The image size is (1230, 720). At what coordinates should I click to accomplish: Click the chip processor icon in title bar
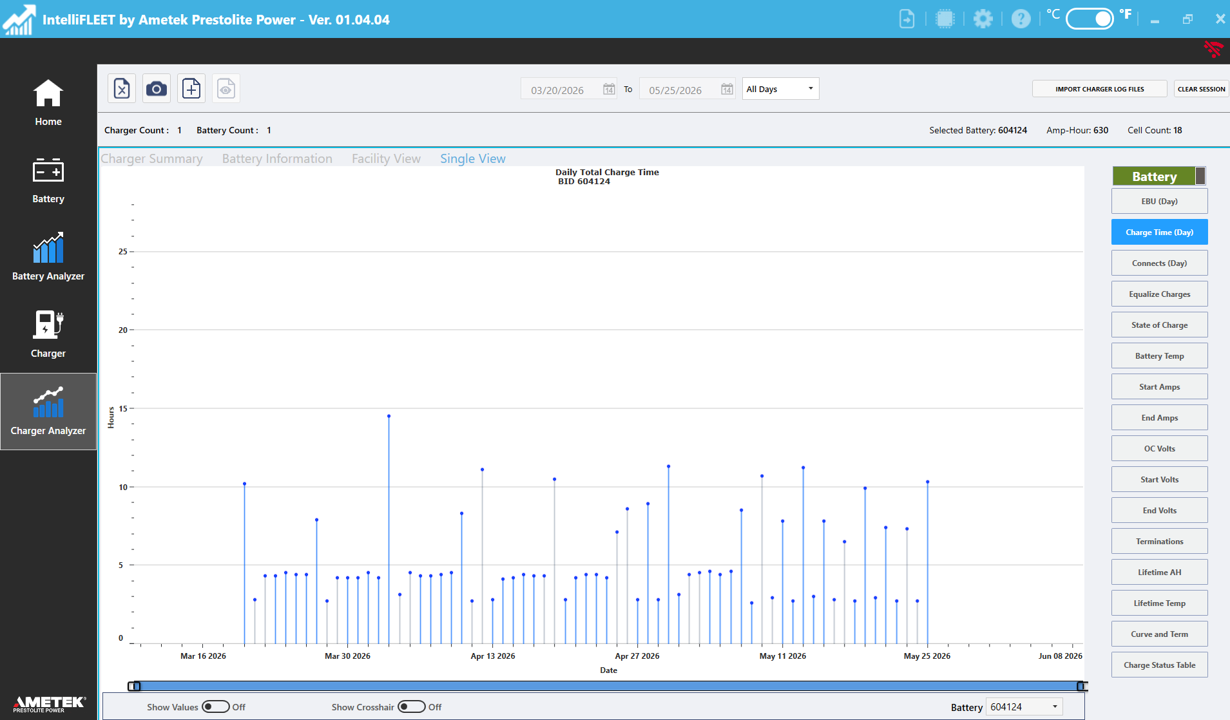point(945,19)
